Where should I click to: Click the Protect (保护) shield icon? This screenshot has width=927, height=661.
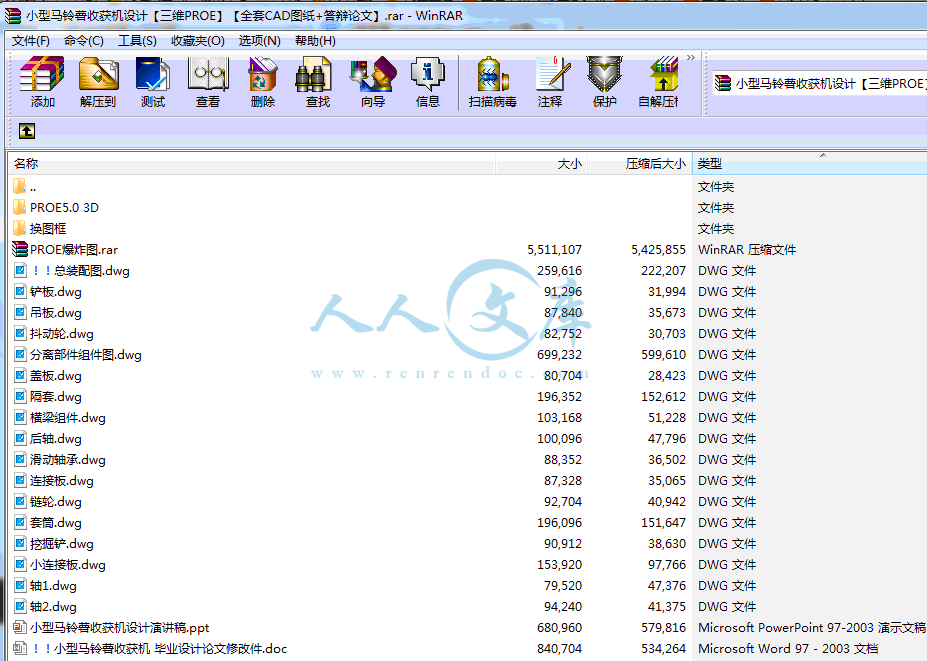tap(604, 82)
